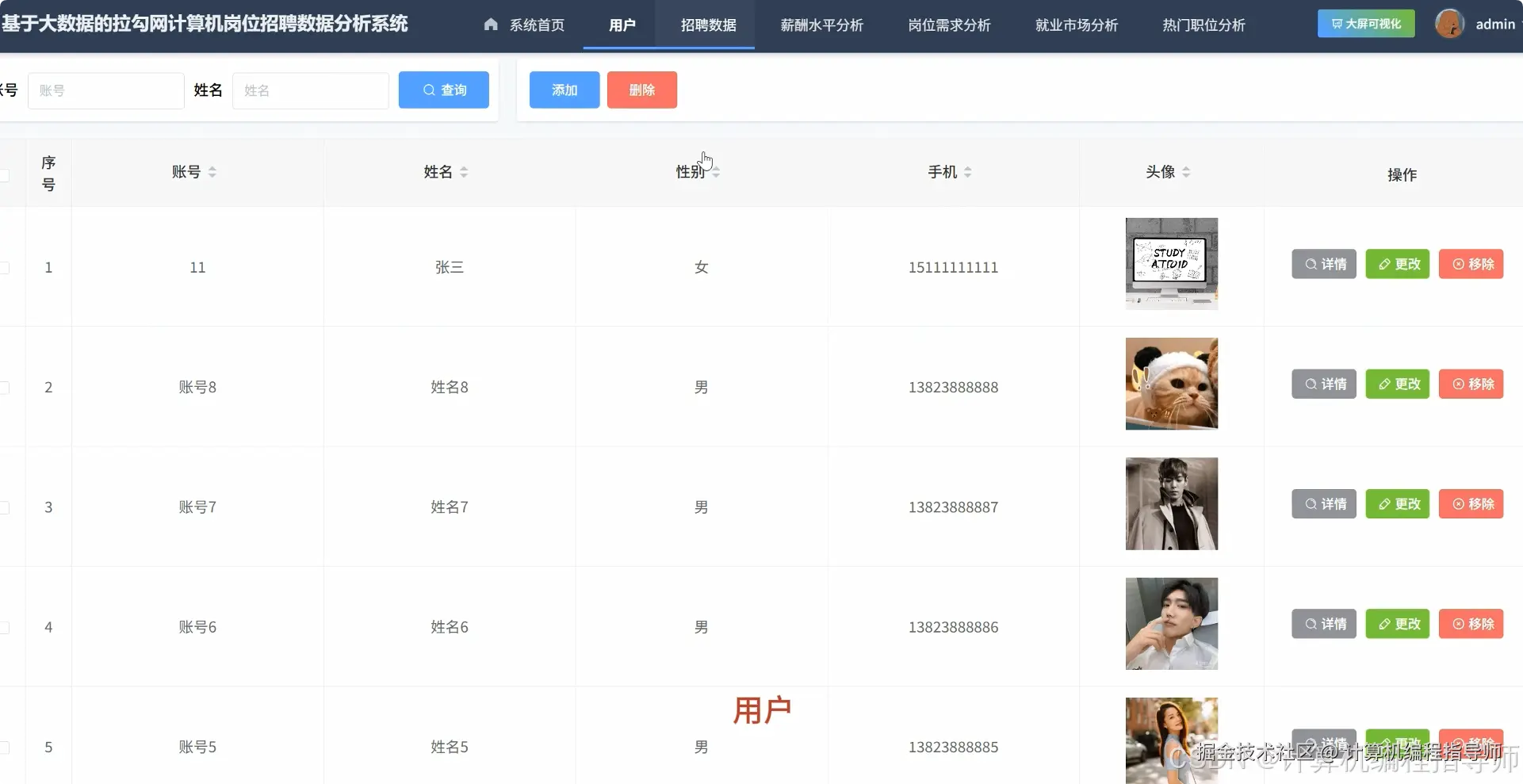Click the home icon next to 系统首页
This screenshot has height=784, width=1523.
pyautogui.click(x=492, y=25)
